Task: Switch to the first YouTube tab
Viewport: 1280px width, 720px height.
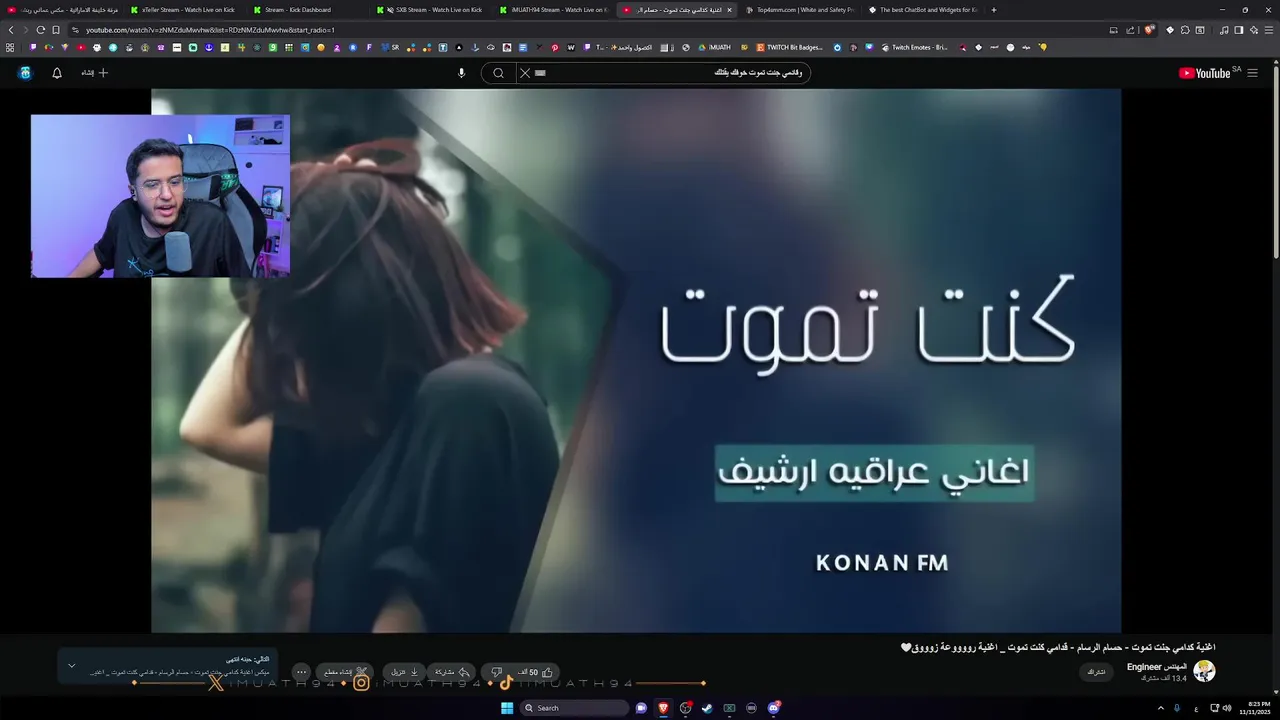Action: (62, 10)
